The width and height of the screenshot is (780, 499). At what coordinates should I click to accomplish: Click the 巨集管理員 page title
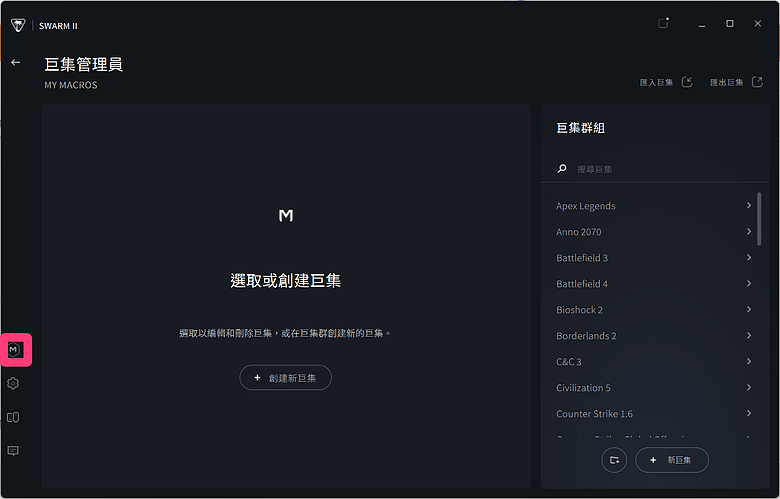coord(84,64)
